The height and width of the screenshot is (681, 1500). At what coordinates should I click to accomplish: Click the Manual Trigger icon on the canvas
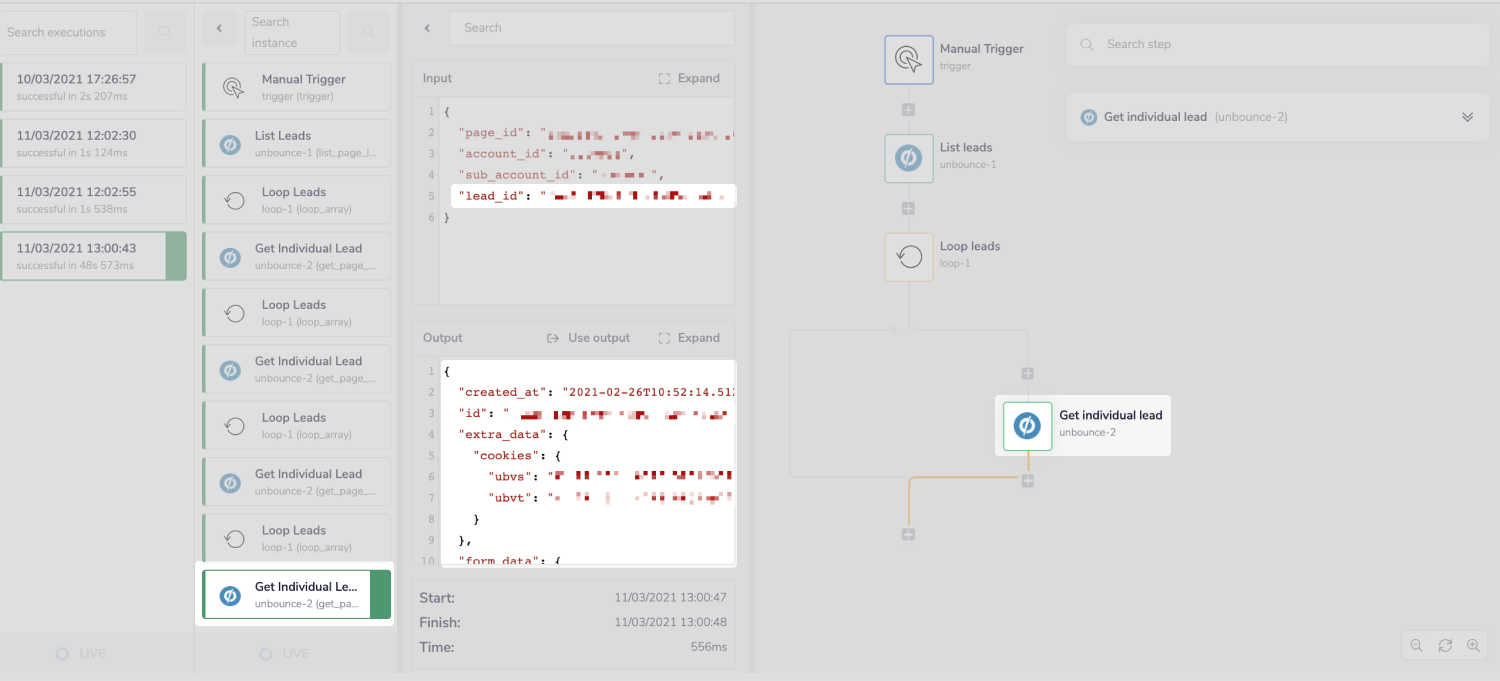coord(908,59)
